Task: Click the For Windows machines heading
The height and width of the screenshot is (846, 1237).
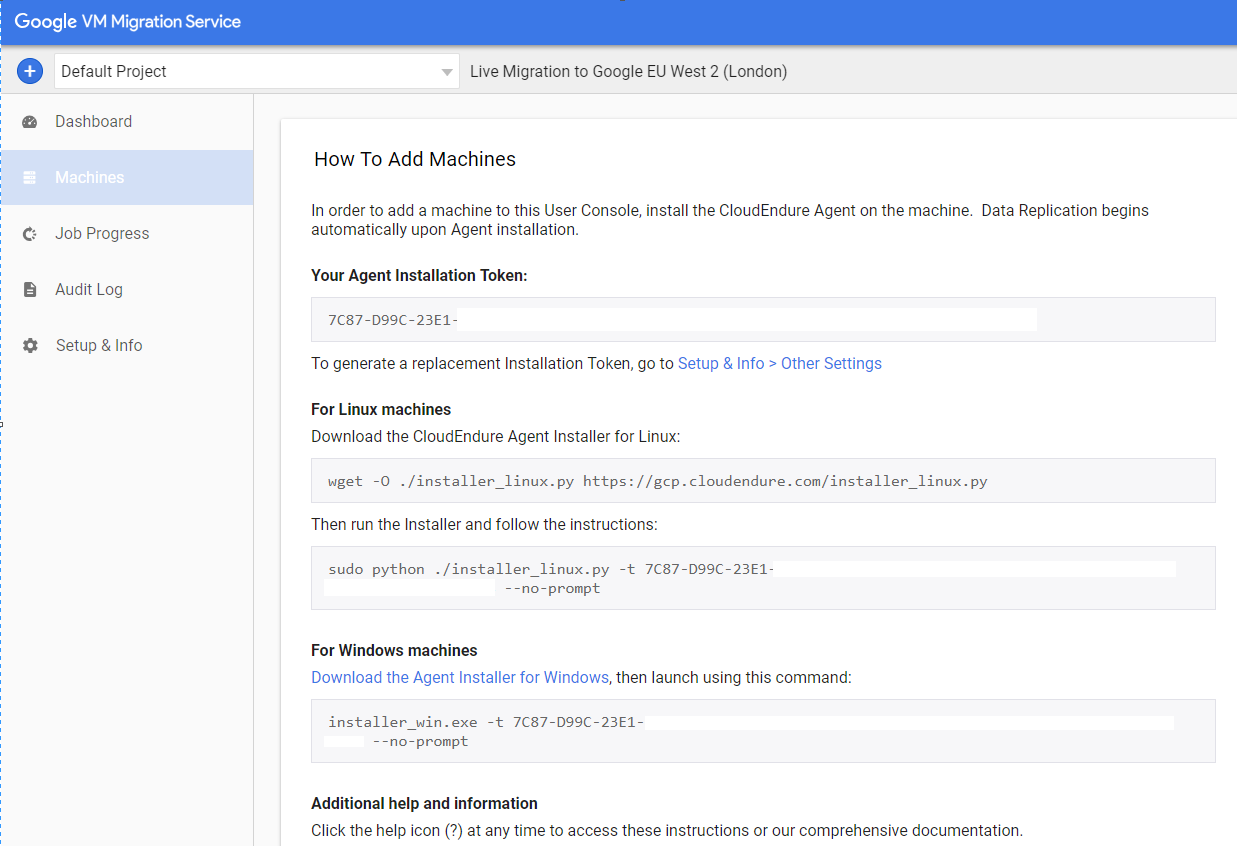Action: pyautogui.click(x=394, y=651)
